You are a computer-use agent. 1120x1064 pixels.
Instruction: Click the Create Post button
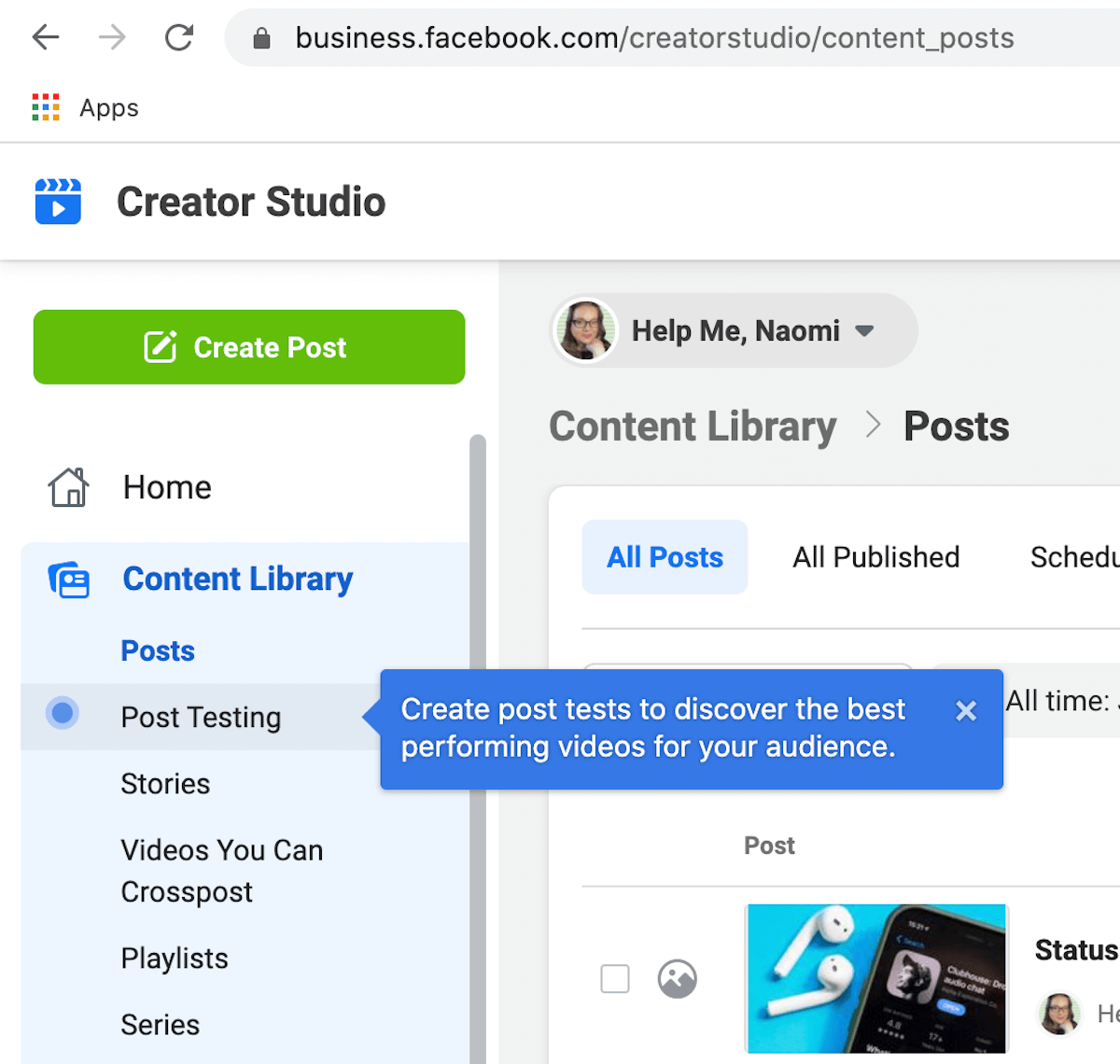pos(248,346)
